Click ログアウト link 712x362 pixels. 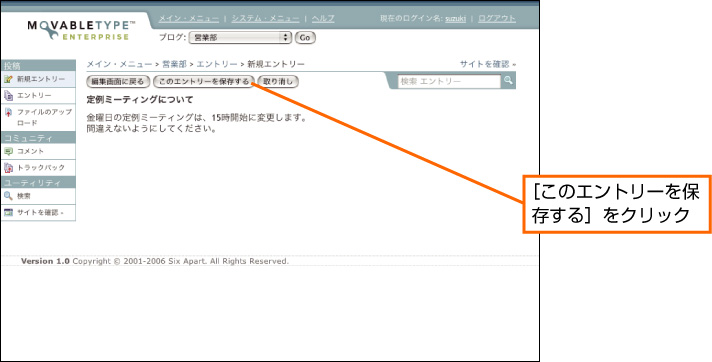[x=497, y=19]
